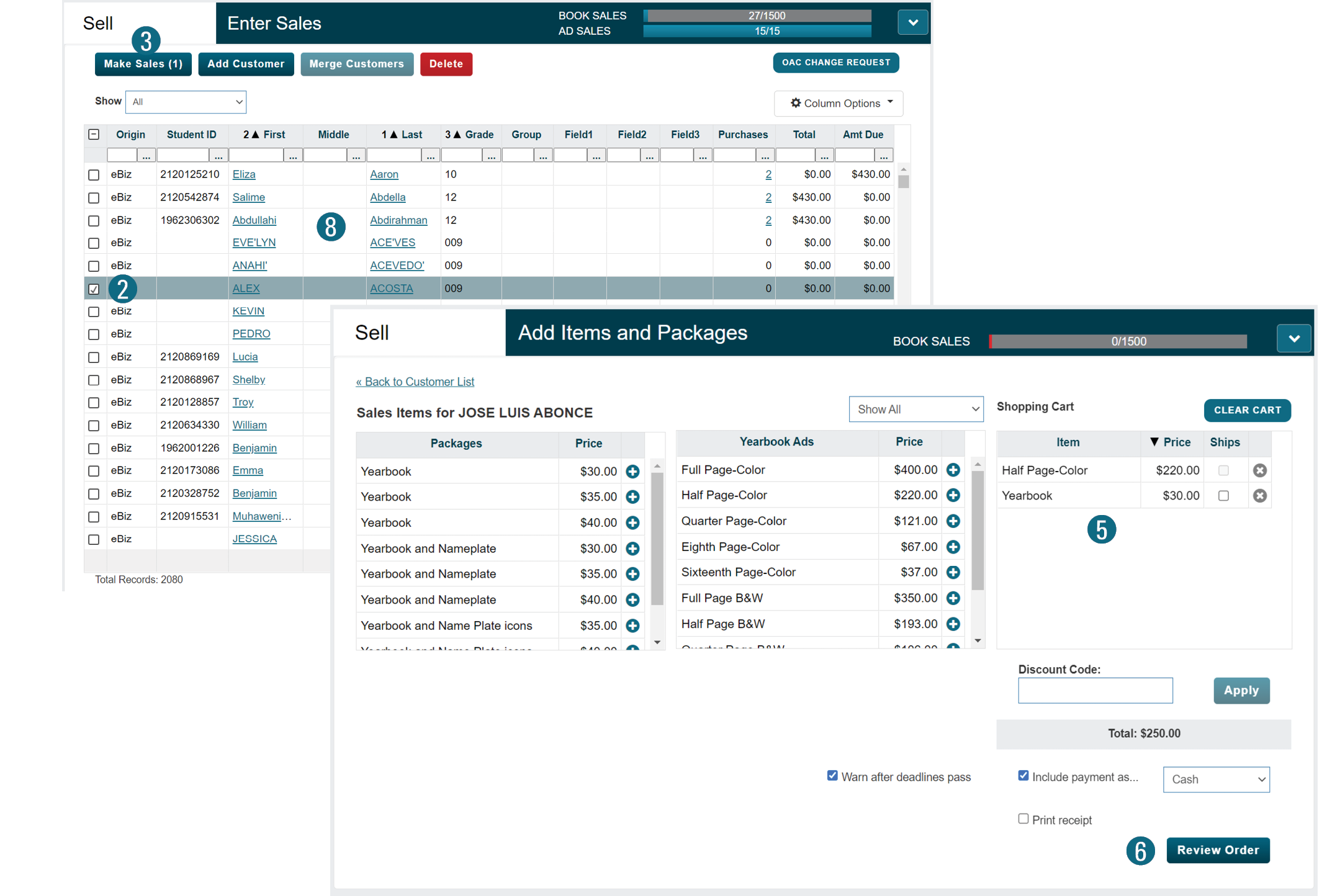The height and width of the screenshot is (896, 1322).
Task: Toggle Warn after deadlines pass checkbox
Action: [832, 776]
